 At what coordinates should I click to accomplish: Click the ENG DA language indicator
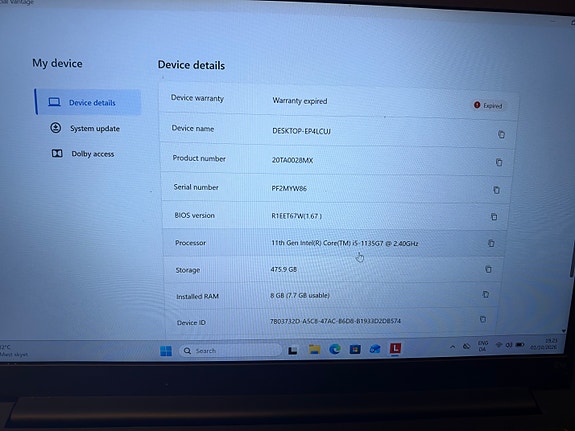pos(483,346)
